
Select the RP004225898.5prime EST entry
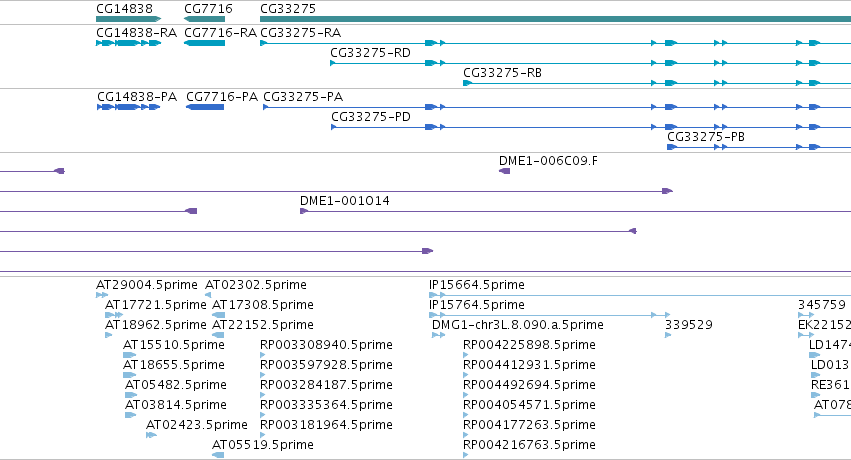[x=529, y=349]
